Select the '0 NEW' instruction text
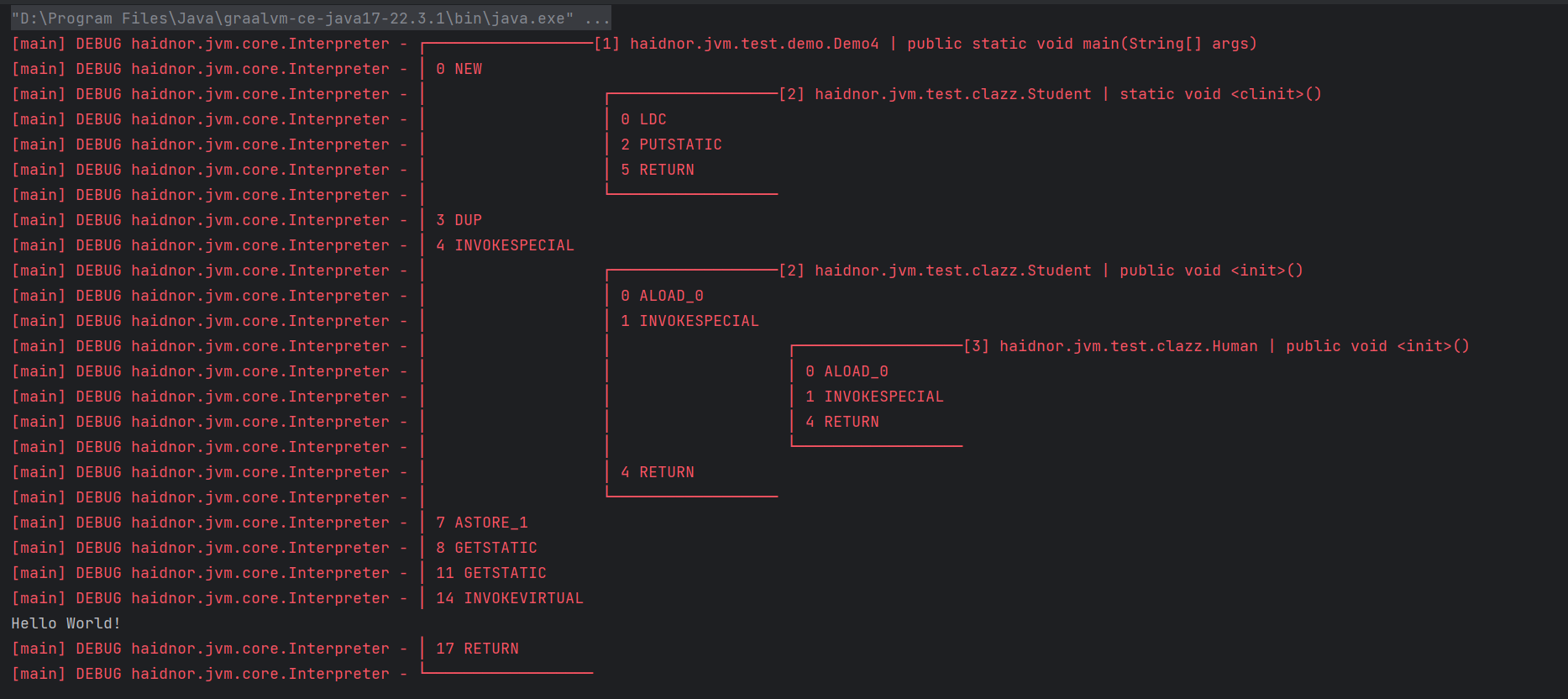This screenshot has height=699, width=1568. point(459,69)
